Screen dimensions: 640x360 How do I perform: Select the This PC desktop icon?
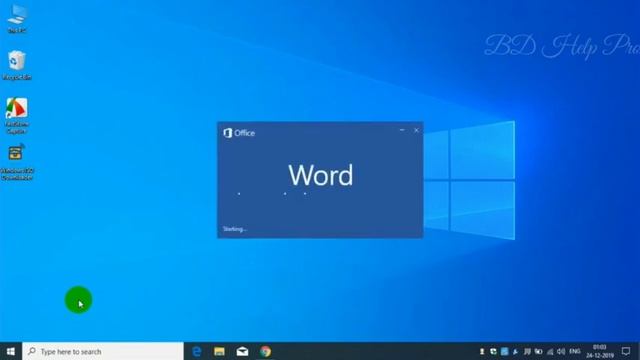click(x=17, y=18)
